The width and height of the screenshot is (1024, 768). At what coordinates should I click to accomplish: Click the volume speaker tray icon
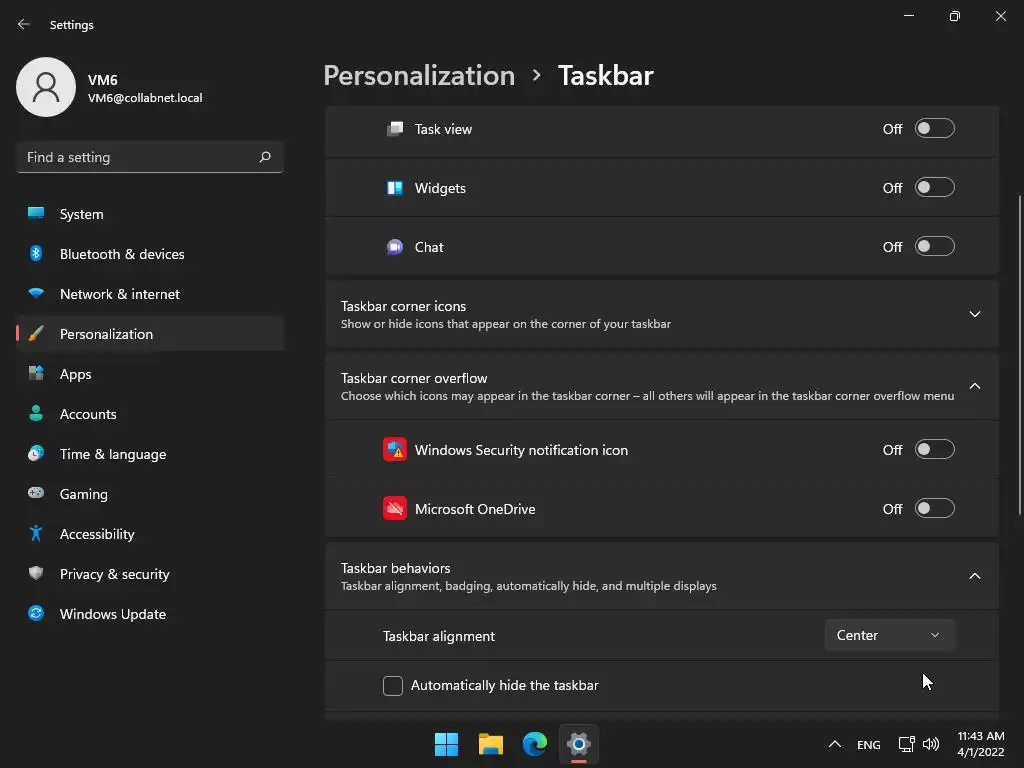pyautogui.click(x=931, y=744)
